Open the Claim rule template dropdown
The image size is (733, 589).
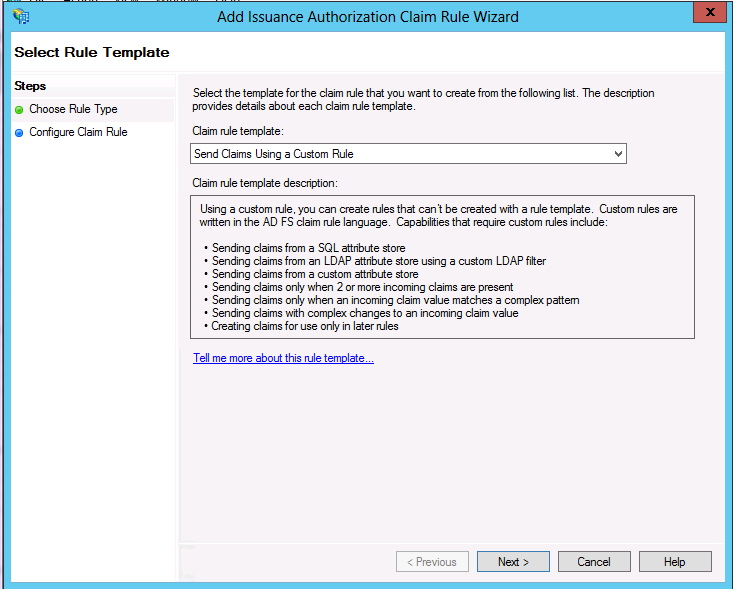click(x=408, y=154)
